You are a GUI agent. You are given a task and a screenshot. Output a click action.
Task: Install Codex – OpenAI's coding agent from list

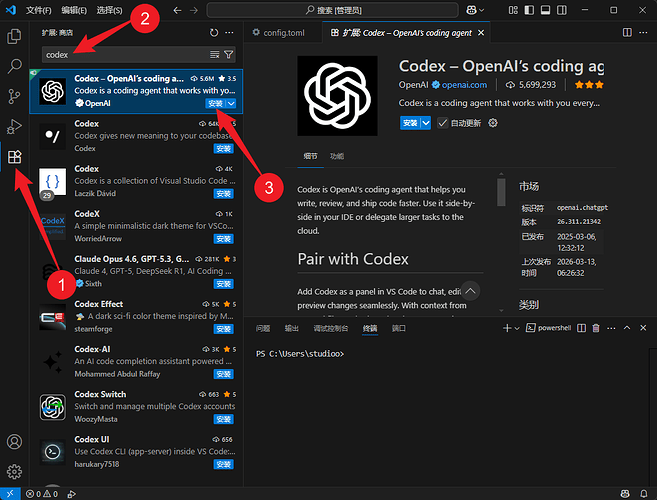[x=215, y=103]
